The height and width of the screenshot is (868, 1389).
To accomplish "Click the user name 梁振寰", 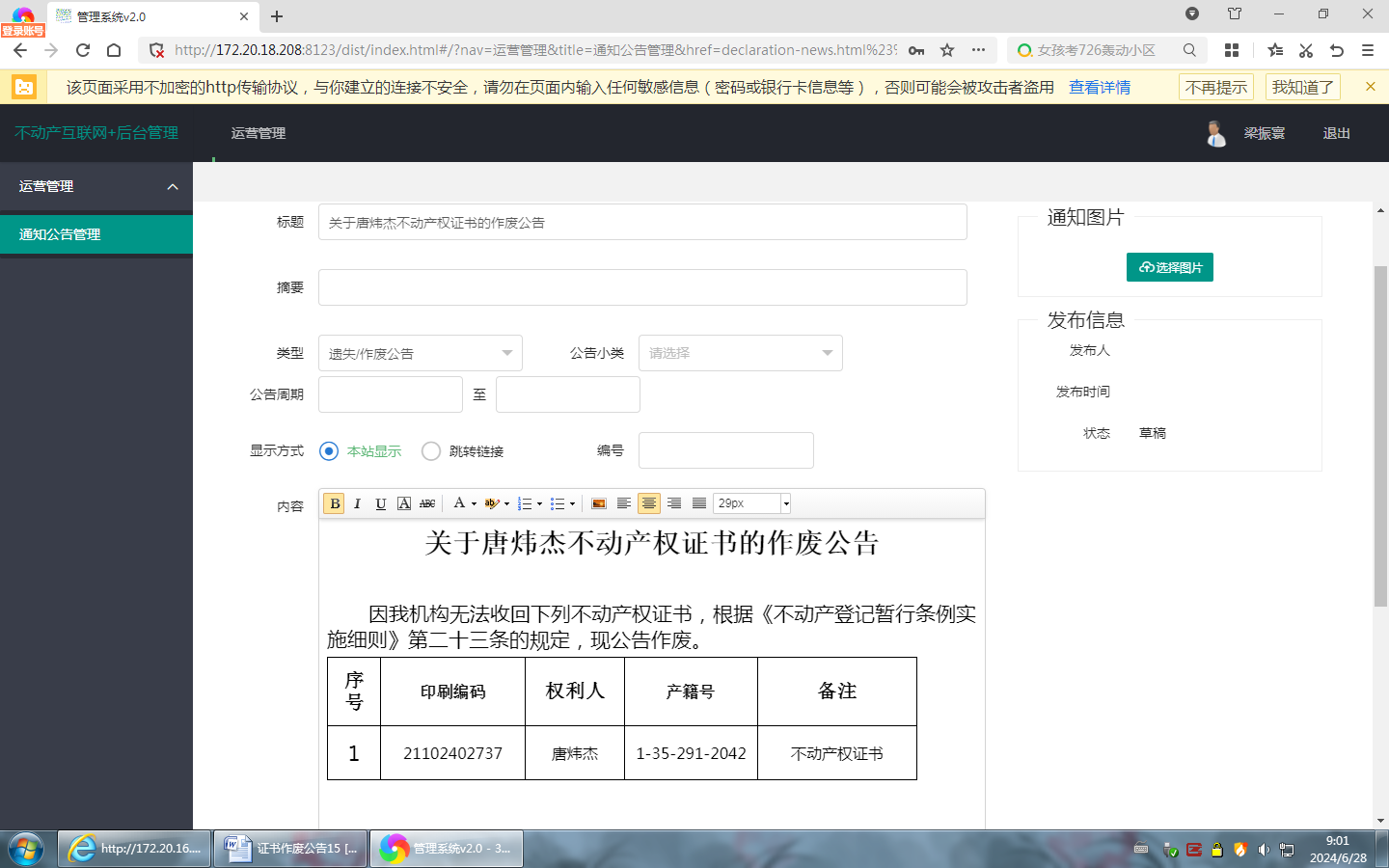I will click(1265, 133).
